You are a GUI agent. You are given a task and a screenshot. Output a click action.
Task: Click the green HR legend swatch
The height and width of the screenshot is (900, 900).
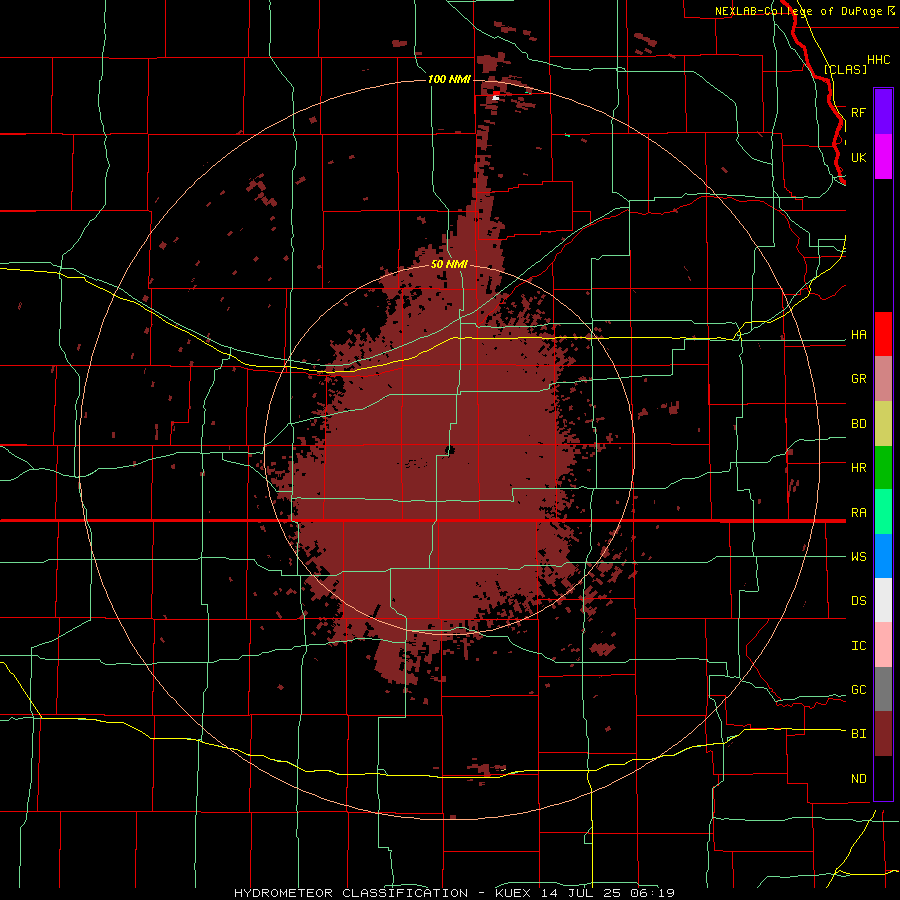tap(883, 468)
